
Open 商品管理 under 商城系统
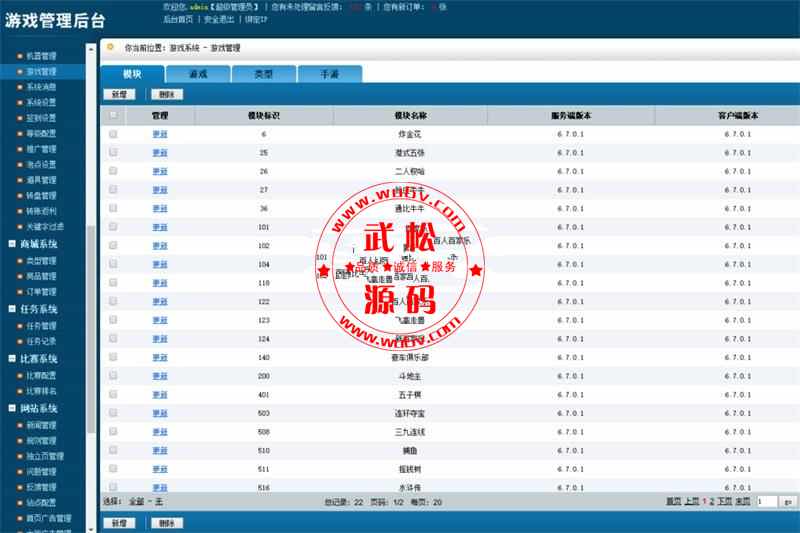[x=41, y=276]
